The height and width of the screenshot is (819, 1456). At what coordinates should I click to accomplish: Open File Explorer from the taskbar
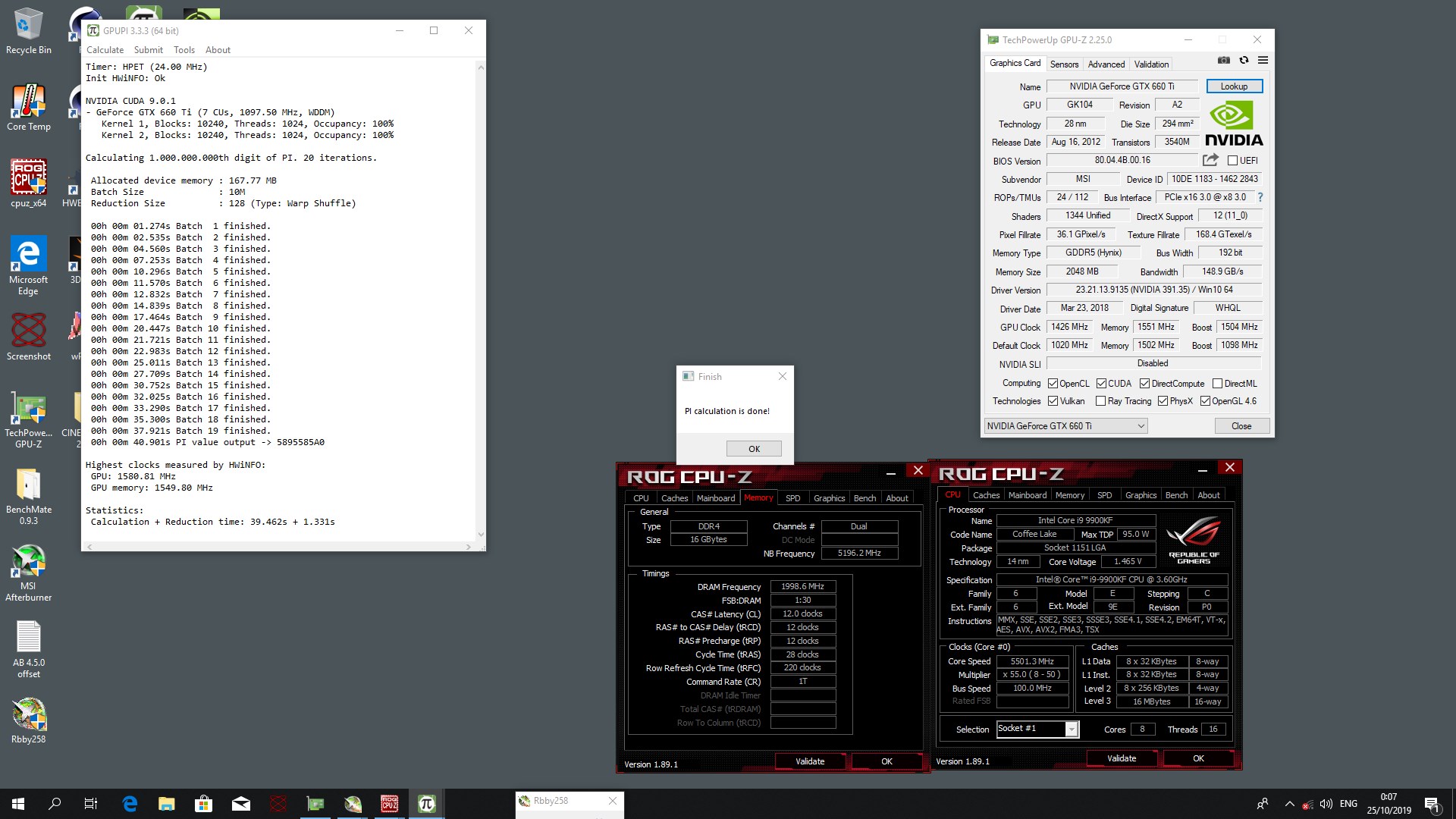click(166, 804)
